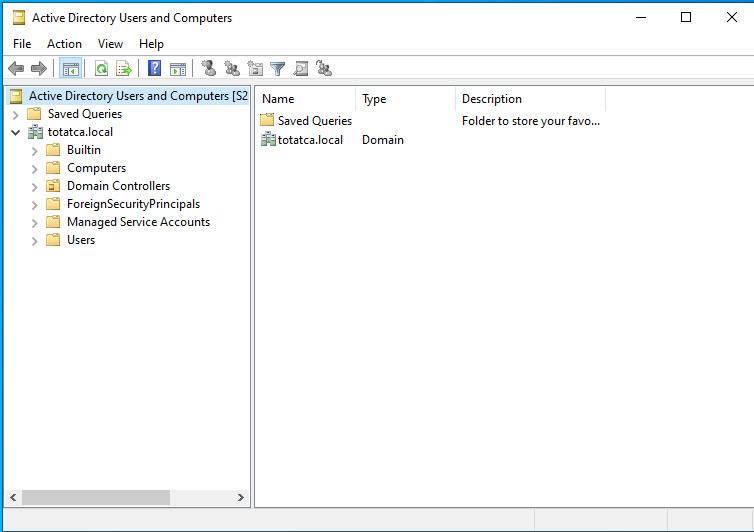Click 'Folder to store your favo...' description
The height and width of the screenshot is (532, 754).
531,121
